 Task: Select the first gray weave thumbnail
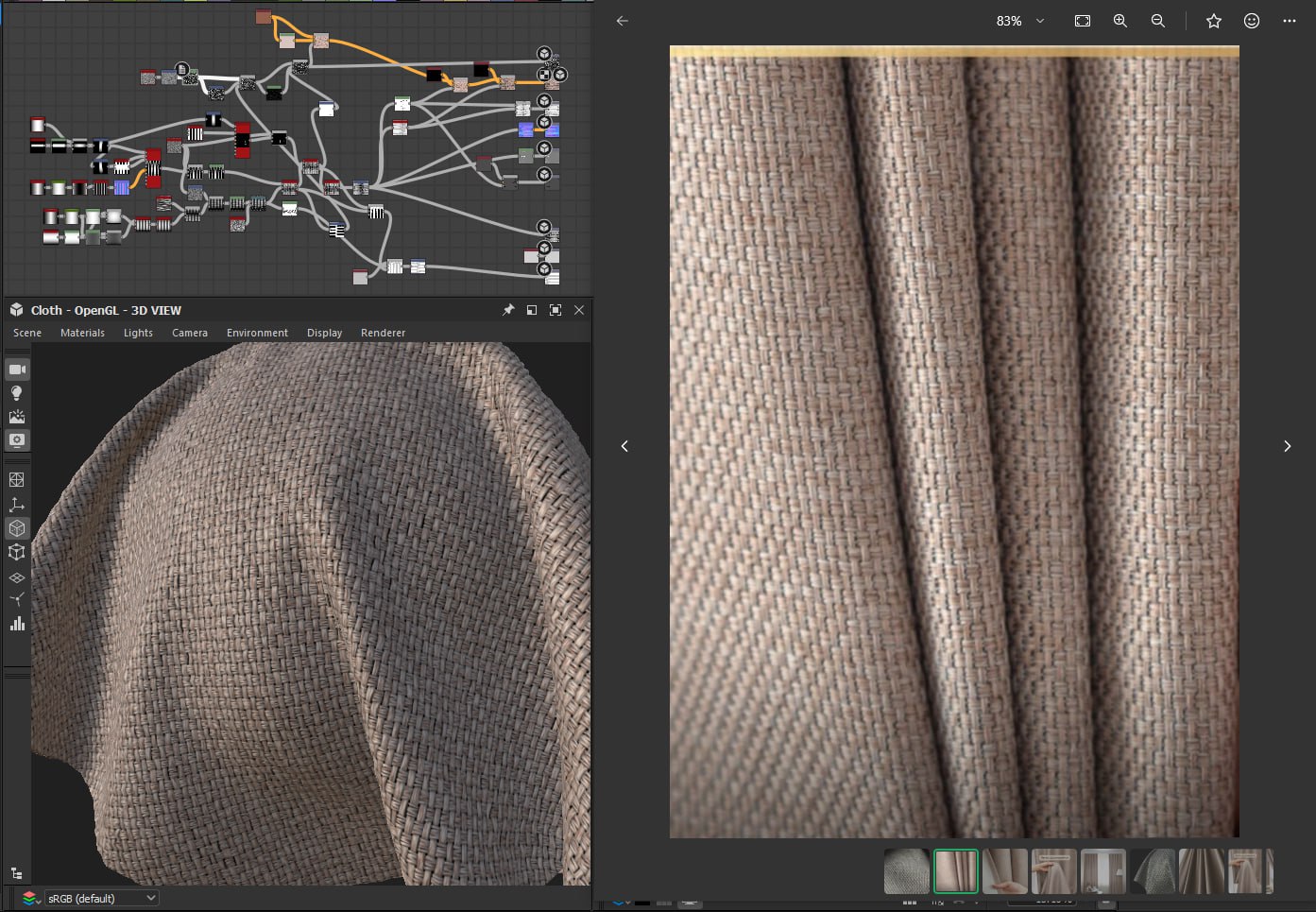[907, 871]
